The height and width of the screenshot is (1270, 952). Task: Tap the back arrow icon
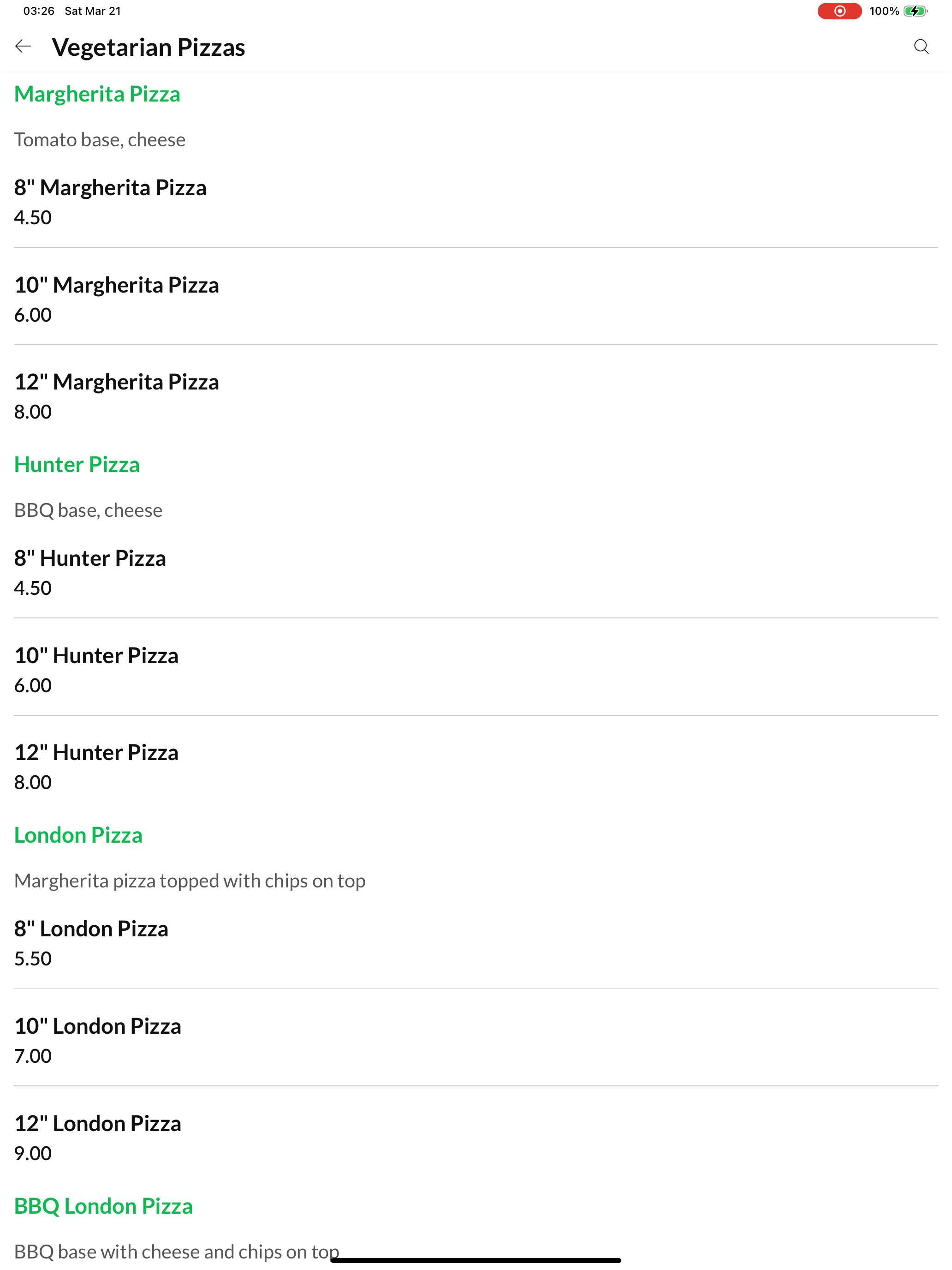[23, 47]
